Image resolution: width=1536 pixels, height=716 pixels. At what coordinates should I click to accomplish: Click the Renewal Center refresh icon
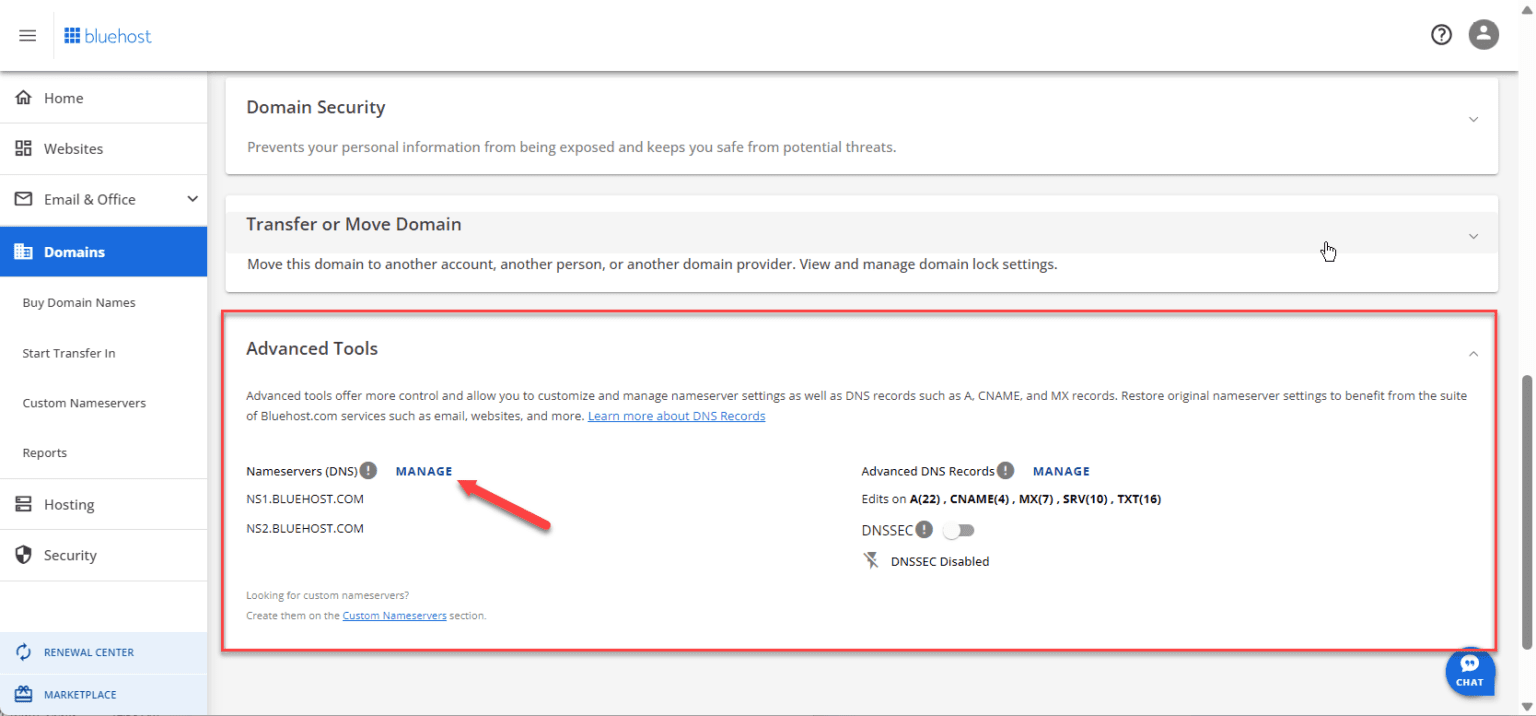[x=23, y=652]
